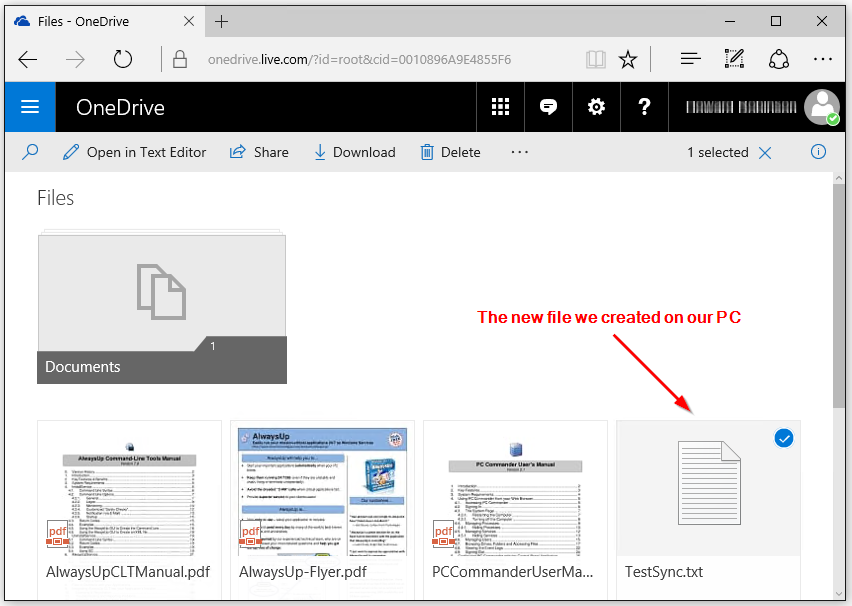The width and height of the screenshot is (852, 606).
Task: Open a new browser tab
Action: point(221,22)
